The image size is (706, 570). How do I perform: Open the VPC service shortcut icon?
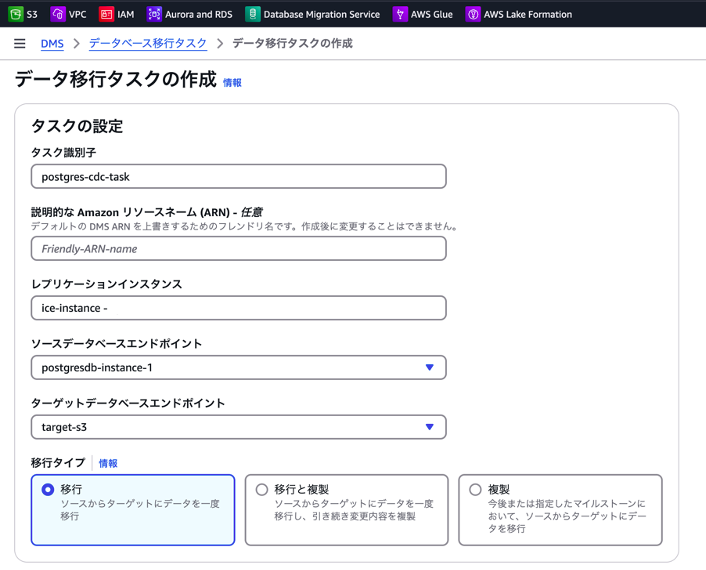coord(58,14)
